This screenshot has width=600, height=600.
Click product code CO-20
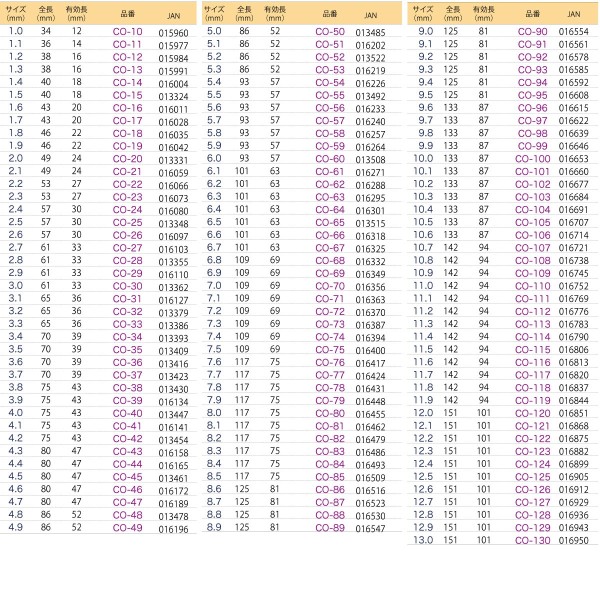click(x=127, y=159)
